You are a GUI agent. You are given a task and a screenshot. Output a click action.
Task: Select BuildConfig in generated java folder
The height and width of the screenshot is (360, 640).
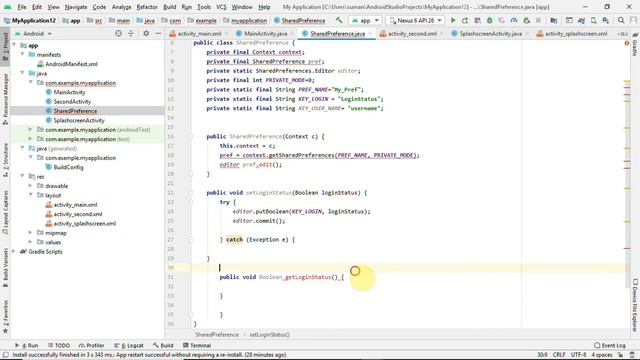point(68,167)
